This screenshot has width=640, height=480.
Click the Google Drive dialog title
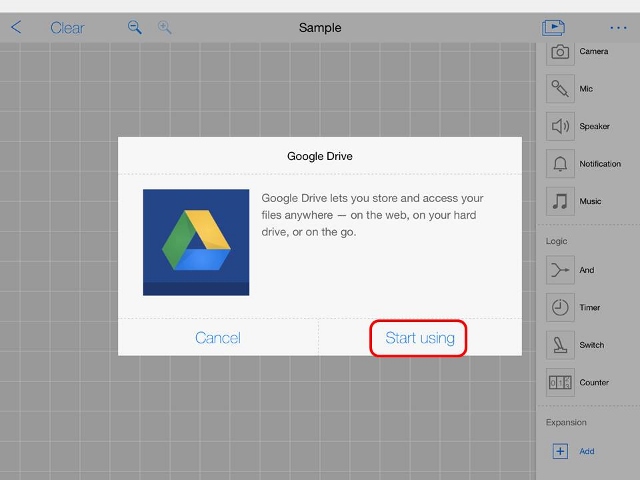(x=320, y=156)
